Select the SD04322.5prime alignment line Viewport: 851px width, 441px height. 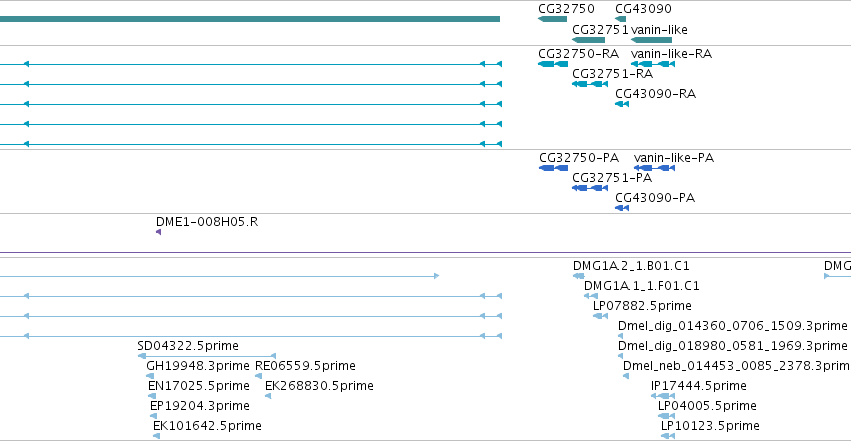click(x=207, y=356)
